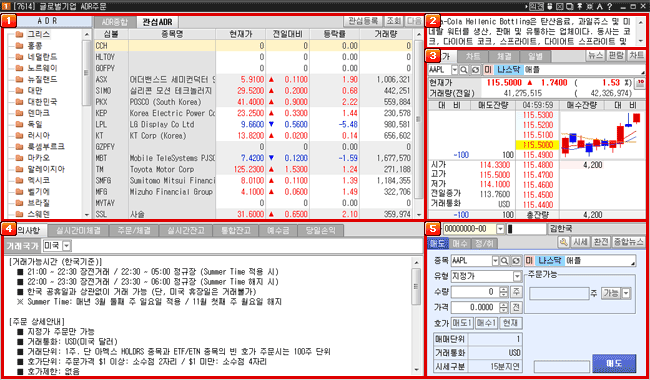Open the 실시간잔고 tab
650x380 pixels.
click(x=186, y=231)
